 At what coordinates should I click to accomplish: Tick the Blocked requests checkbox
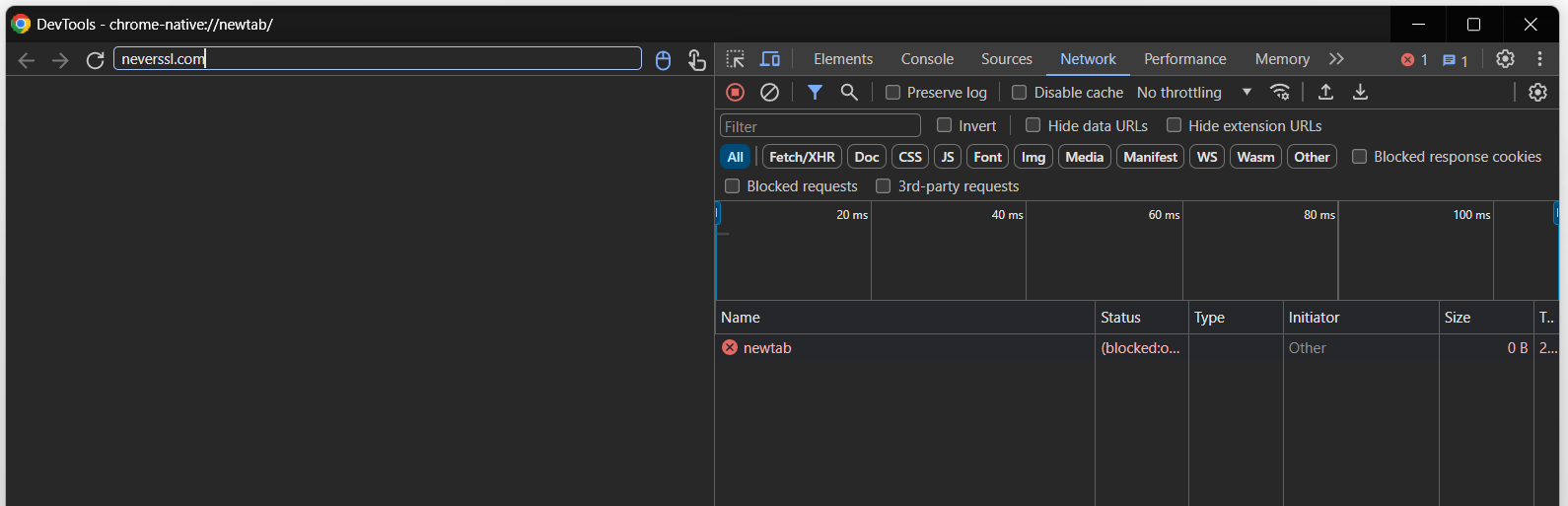pyautogui.click(x=732, y=185)
